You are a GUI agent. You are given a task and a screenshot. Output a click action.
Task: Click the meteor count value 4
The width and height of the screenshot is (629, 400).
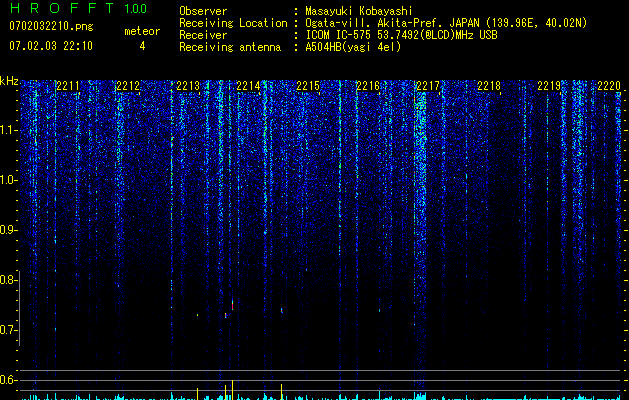142,46
